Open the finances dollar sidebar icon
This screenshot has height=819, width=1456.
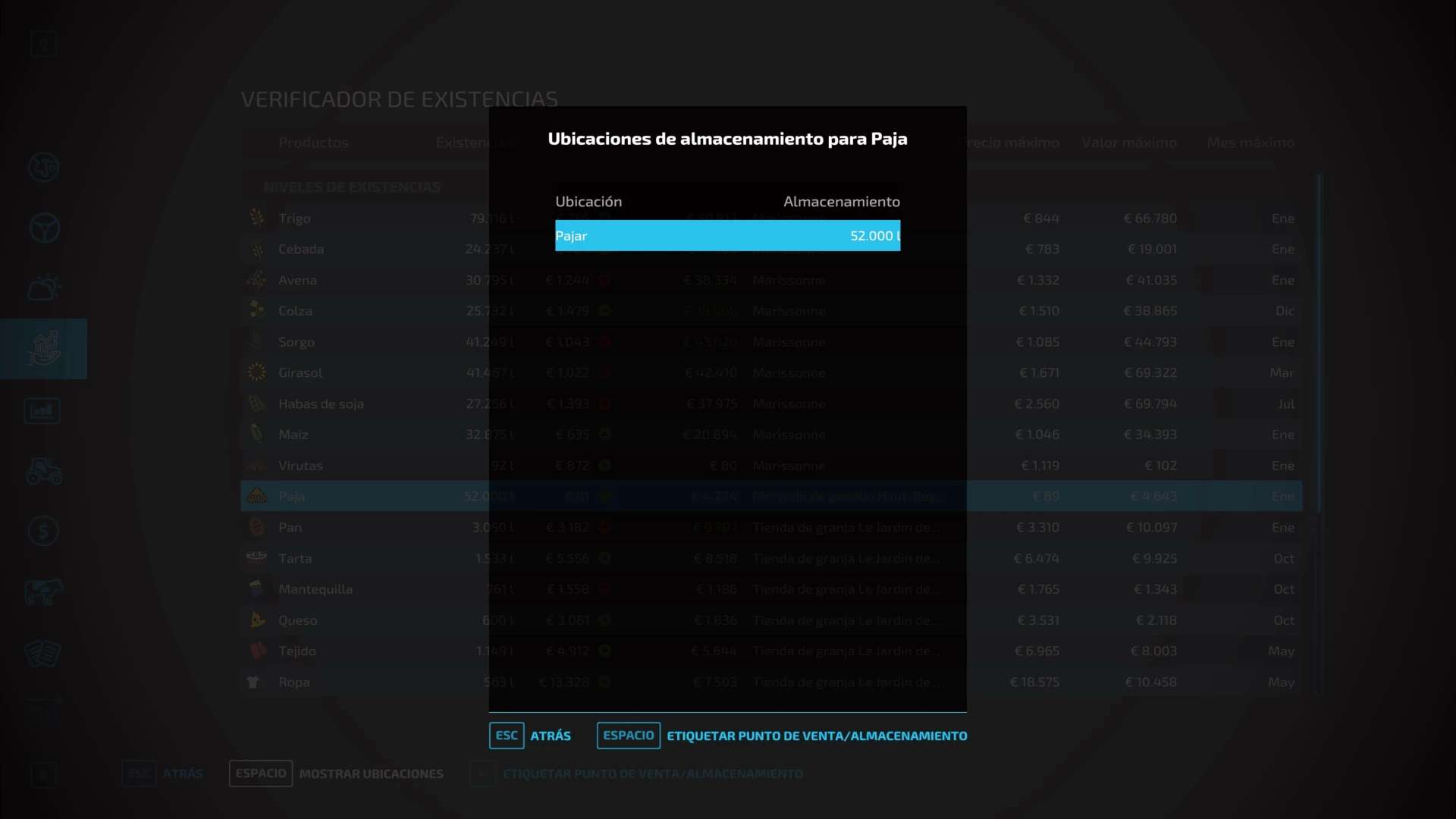pyautogui.click(x=43, y=531)
